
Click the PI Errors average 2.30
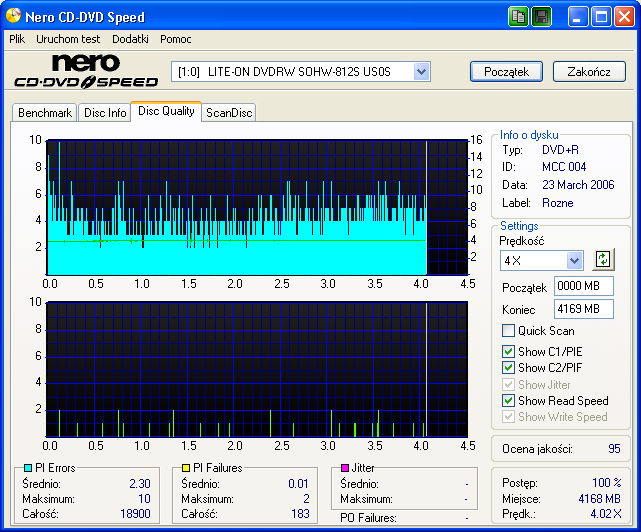pyautogui.click(x=140, y=484)
